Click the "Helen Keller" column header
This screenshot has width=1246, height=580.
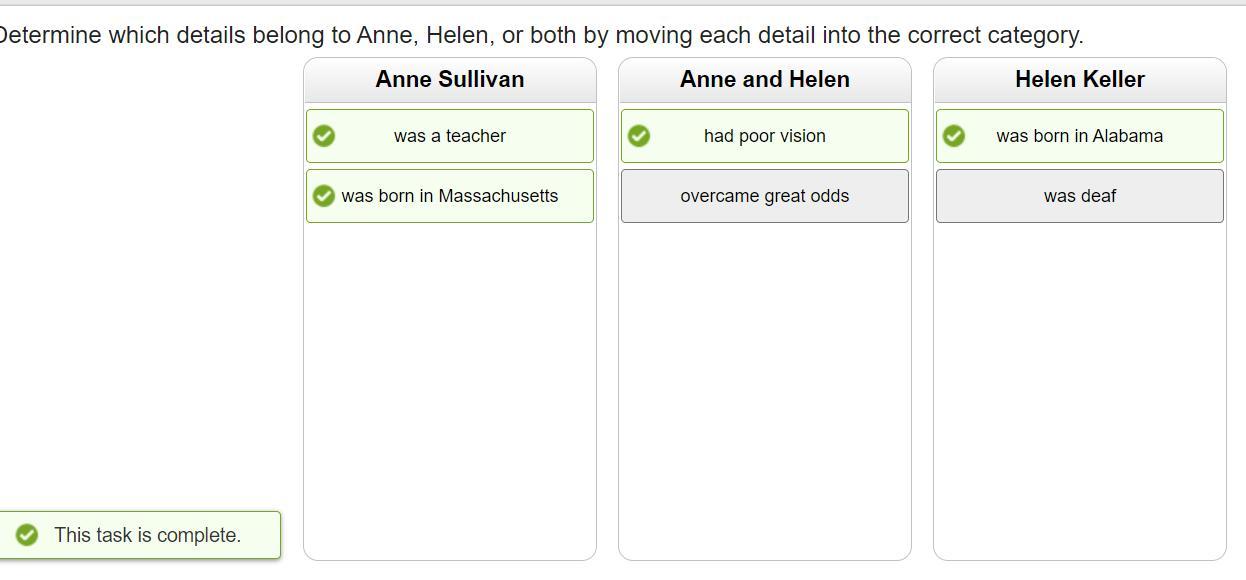pyautogui.click(x=1080, y=80)
